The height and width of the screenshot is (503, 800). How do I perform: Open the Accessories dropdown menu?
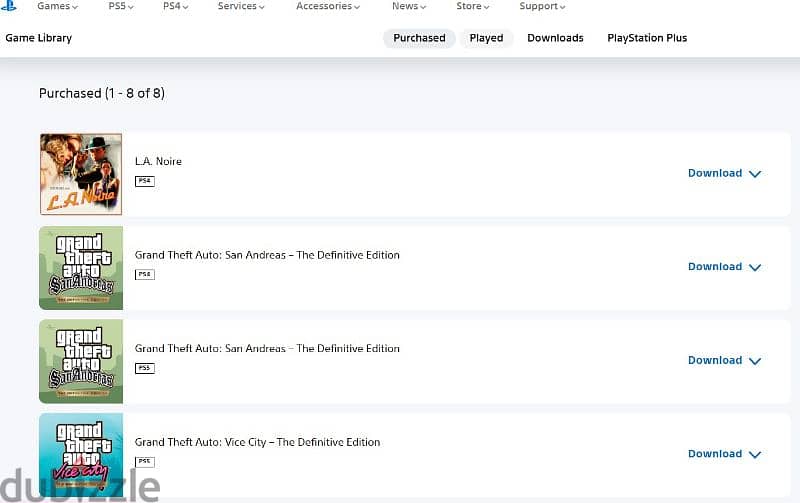[328, 6]
